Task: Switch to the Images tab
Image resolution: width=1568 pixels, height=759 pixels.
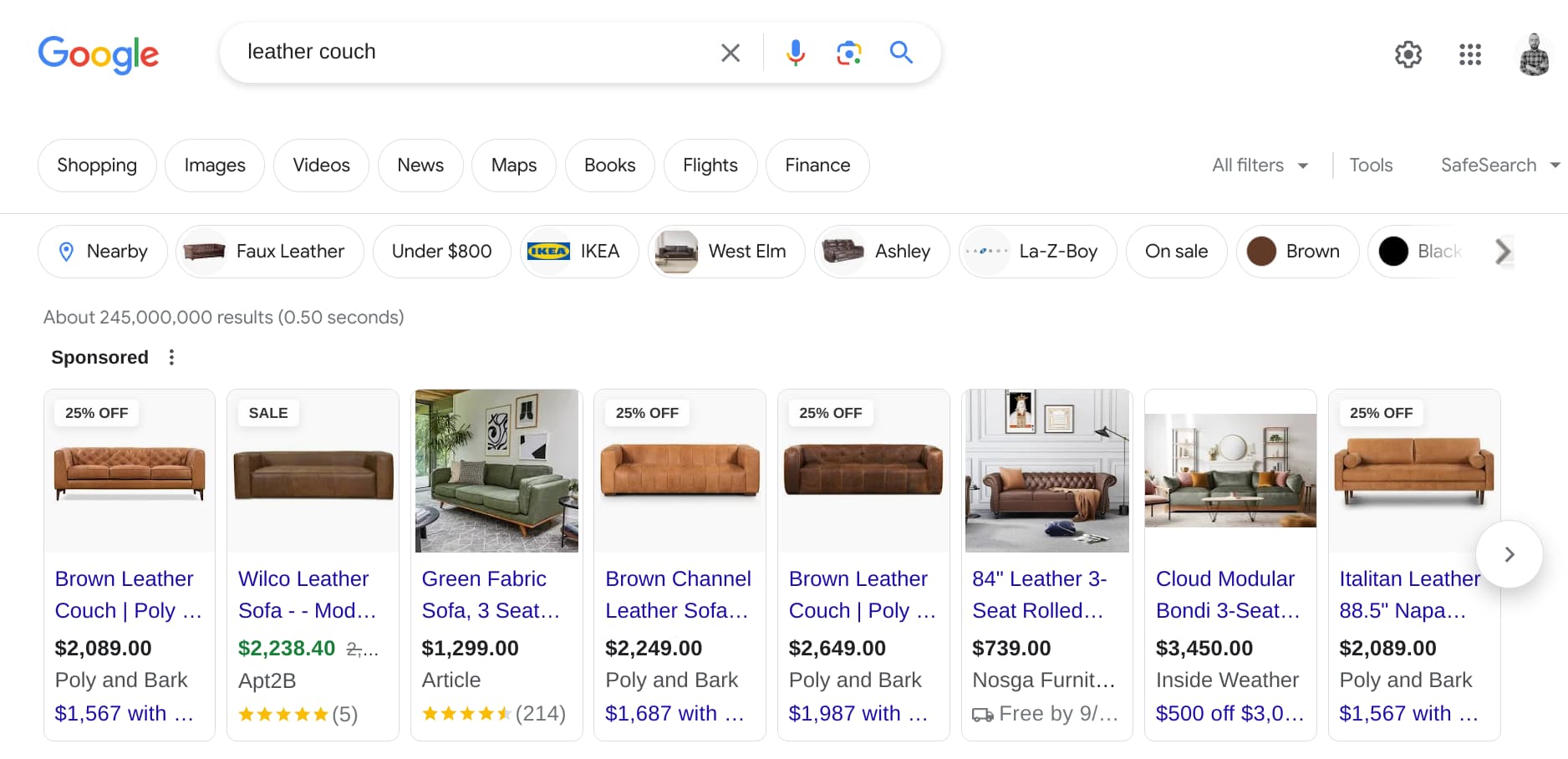Action: click(215, 166)
